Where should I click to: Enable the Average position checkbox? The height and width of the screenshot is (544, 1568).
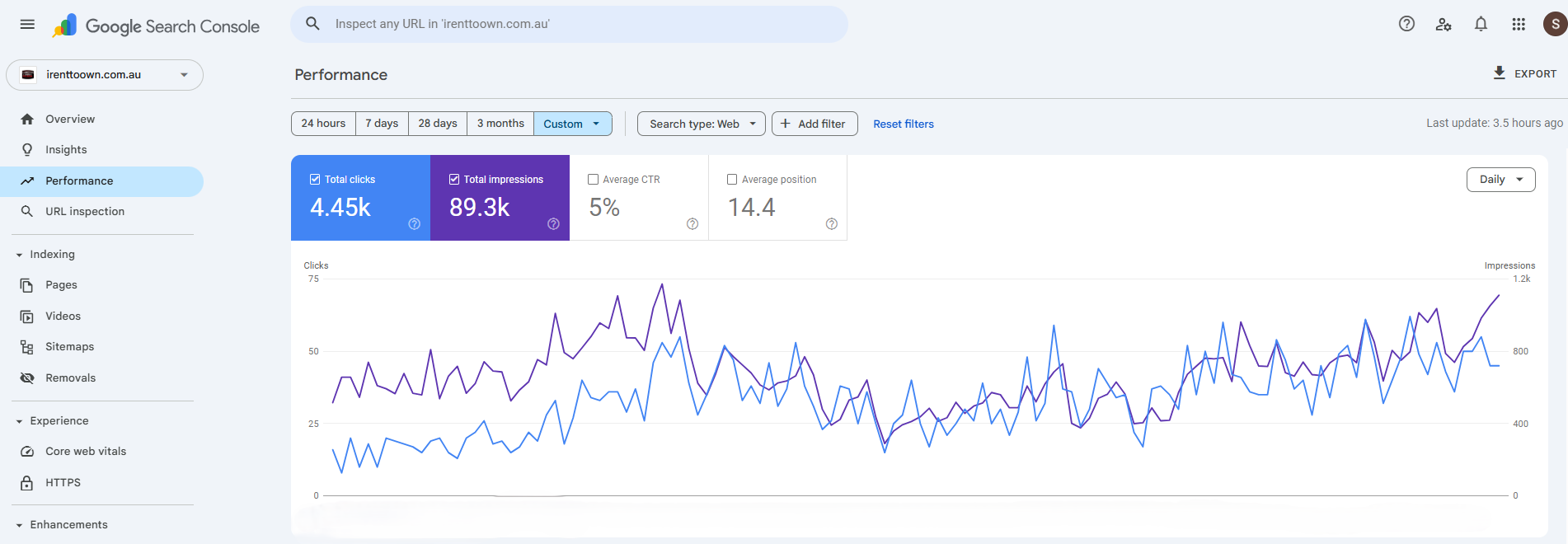pos(732,180)
